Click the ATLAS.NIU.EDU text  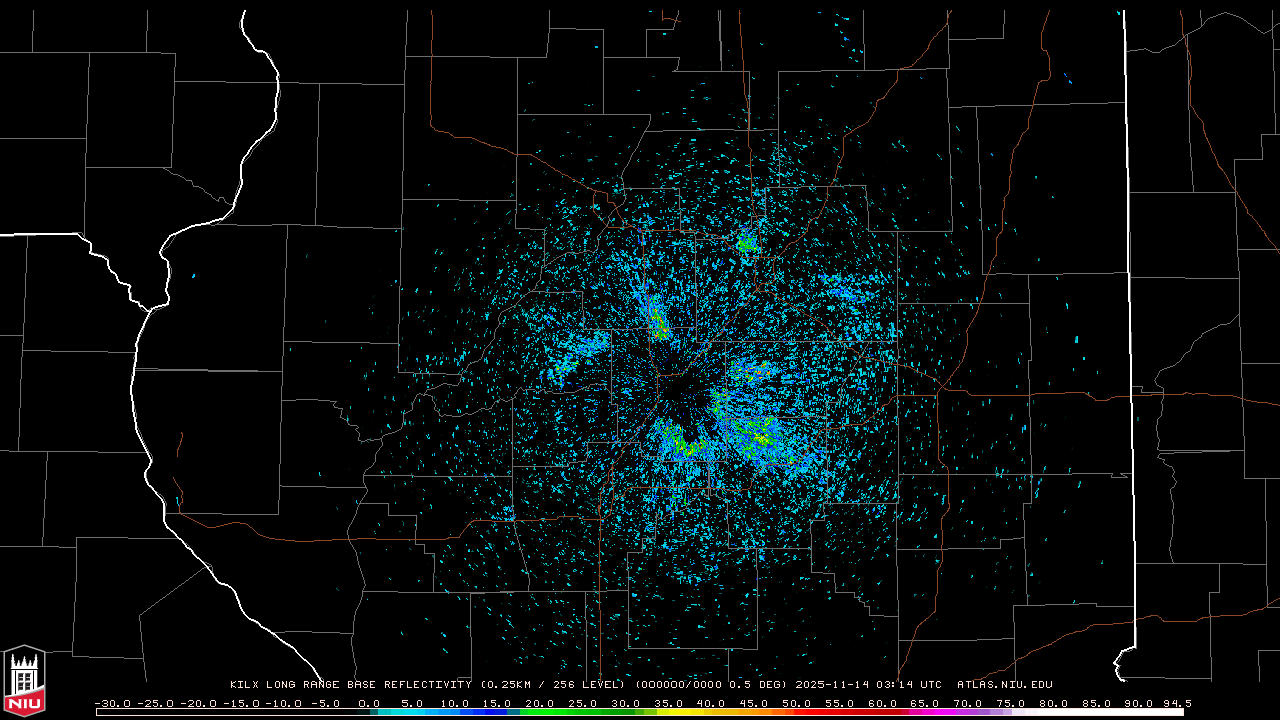pos(1004,685)
